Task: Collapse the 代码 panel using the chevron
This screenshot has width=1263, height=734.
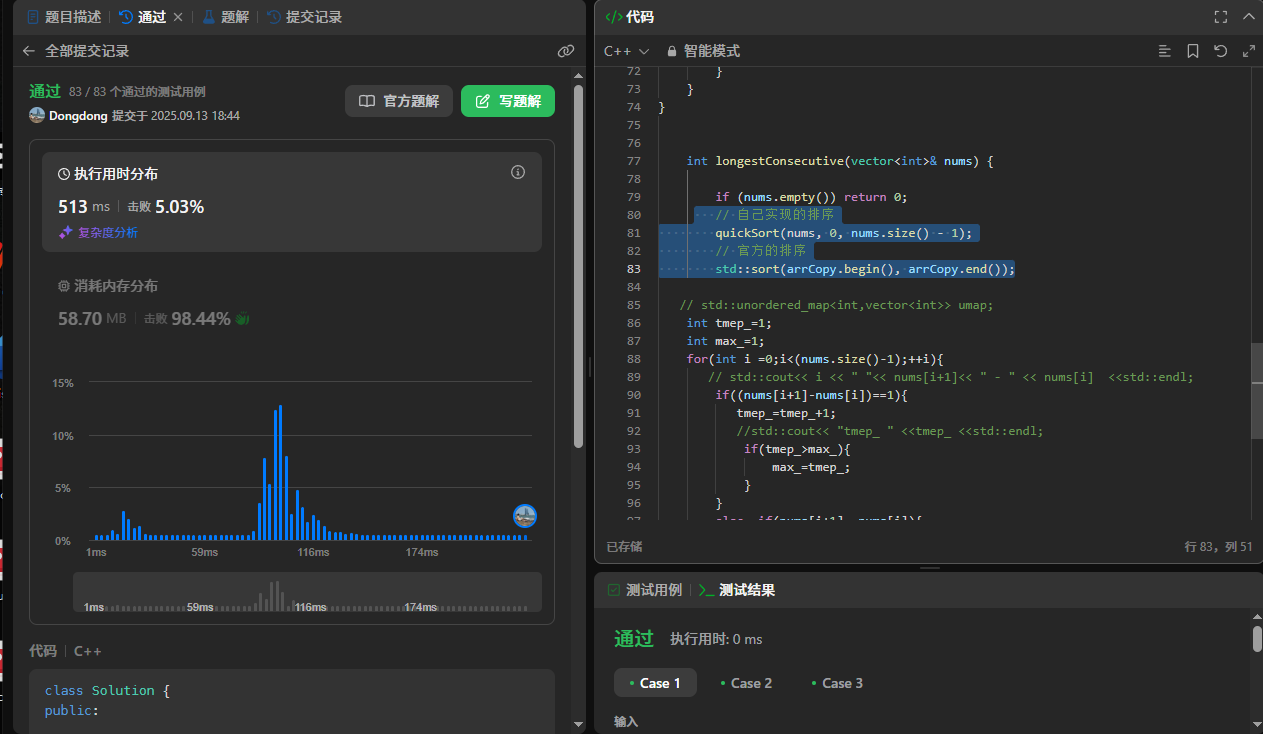Action: coord(1248,17)
